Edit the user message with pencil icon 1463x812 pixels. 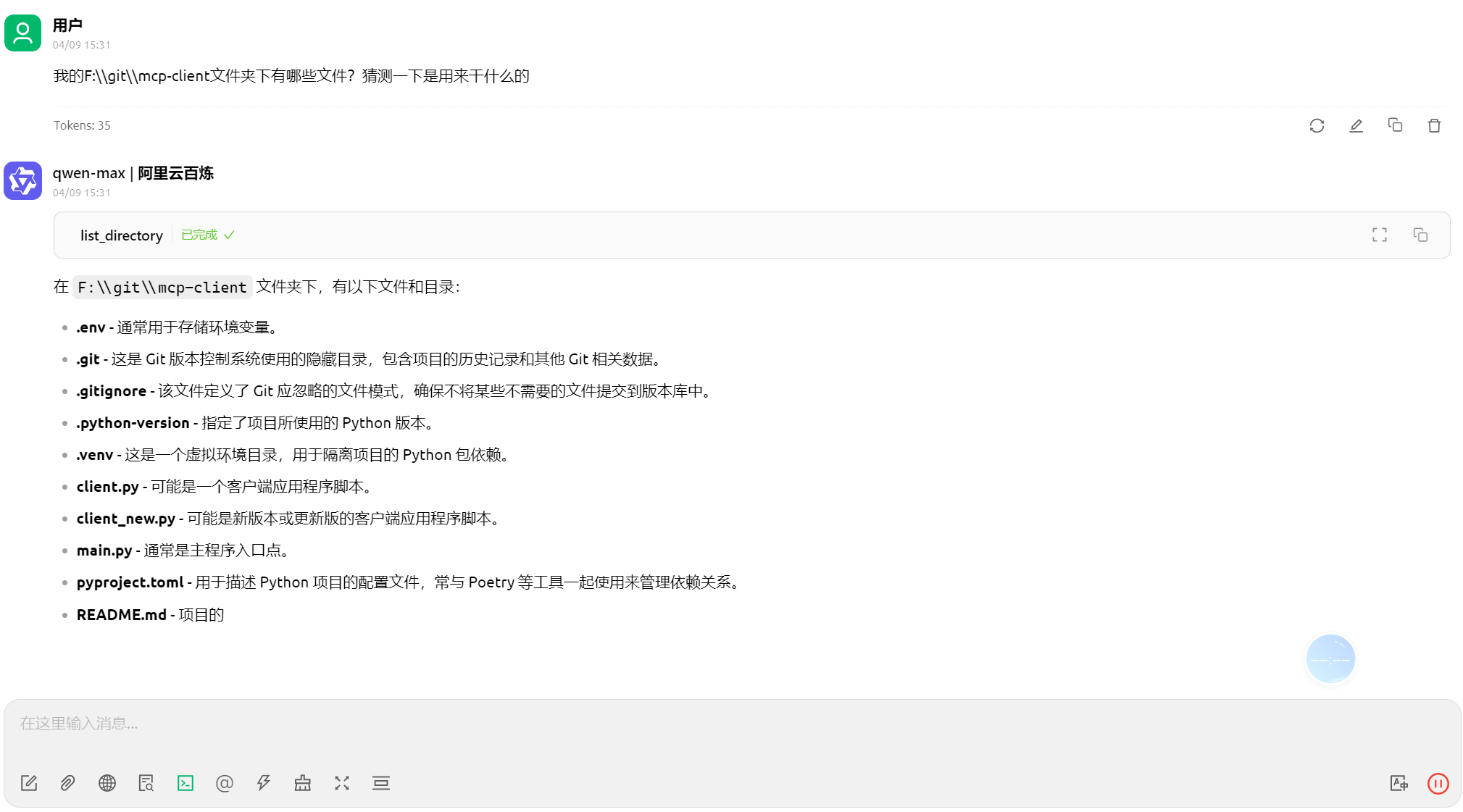(1356, 126)
